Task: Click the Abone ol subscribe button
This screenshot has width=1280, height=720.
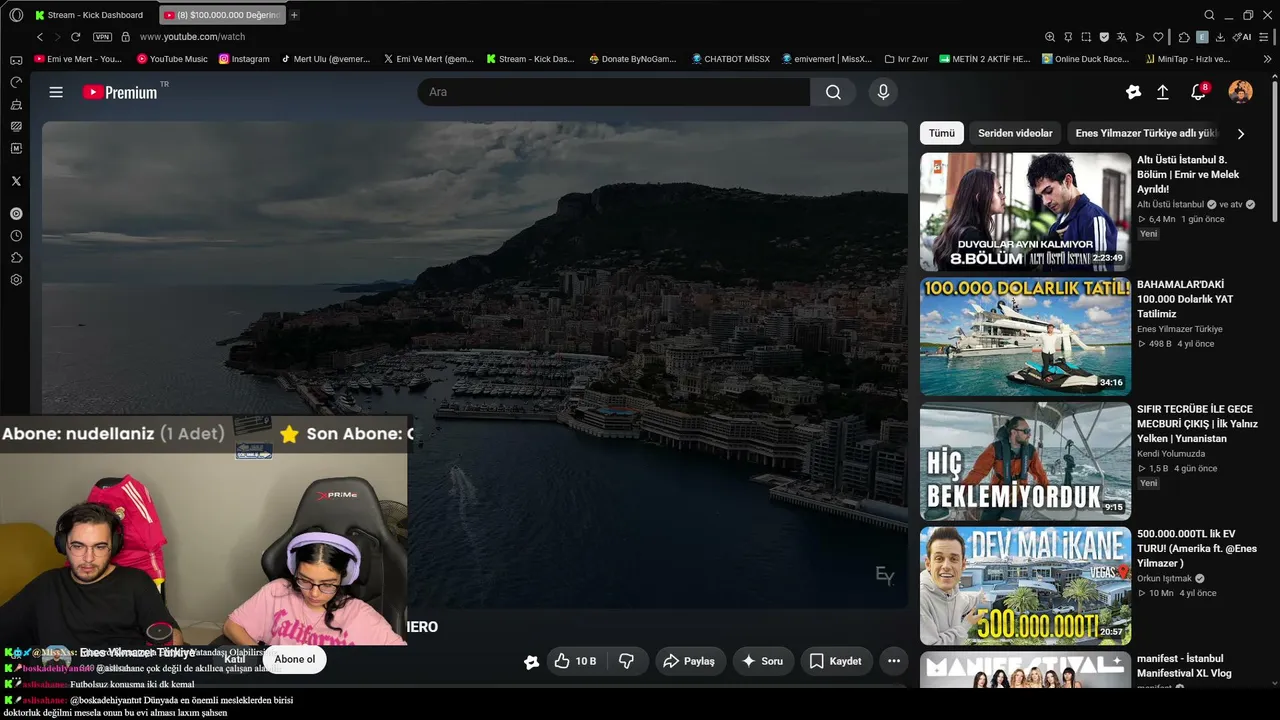Action: coord(295,659)
